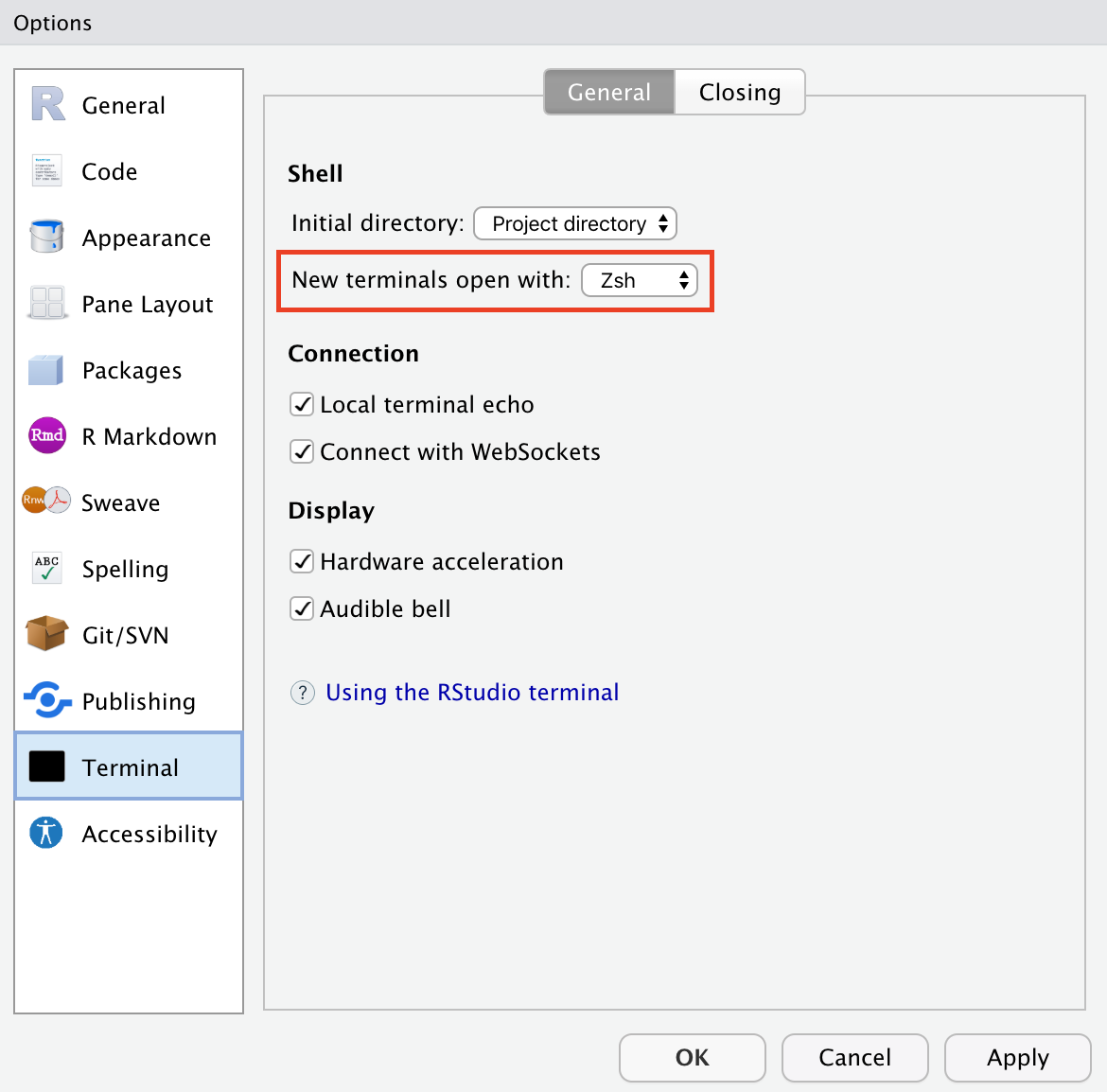Click the help question mark icon

tap(302, 693)
